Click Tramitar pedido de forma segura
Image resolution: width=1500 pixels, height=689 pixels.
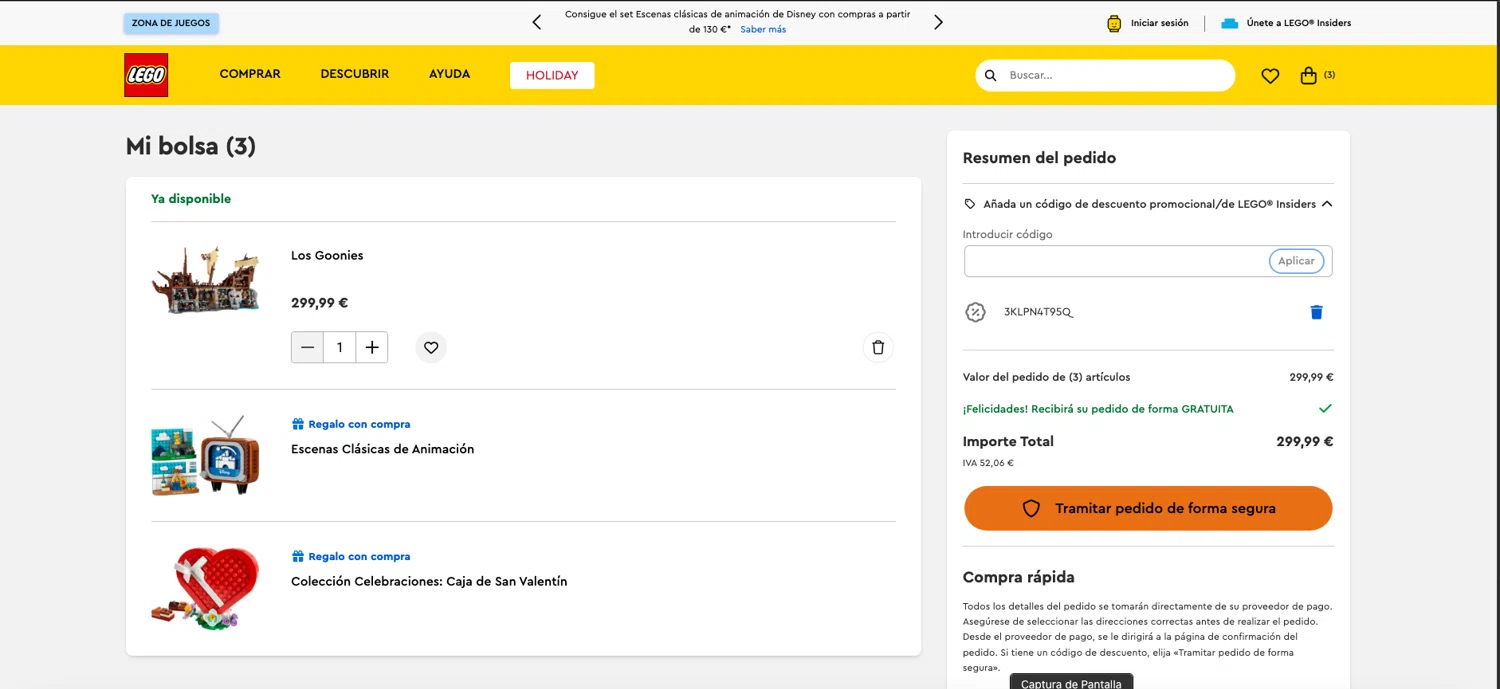coord(1148,508)
